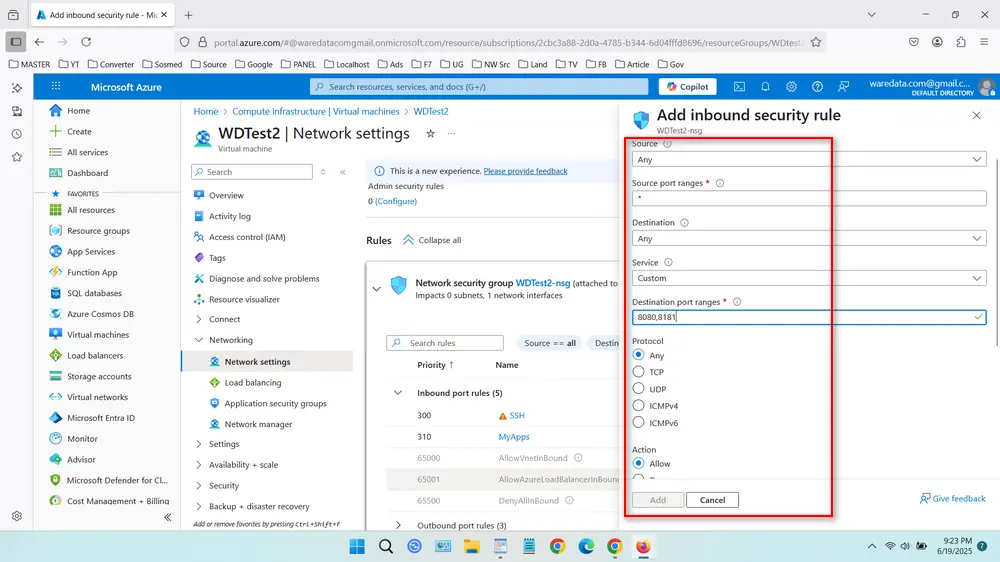Show DenyAllInBound info icon

click(570, 501)
